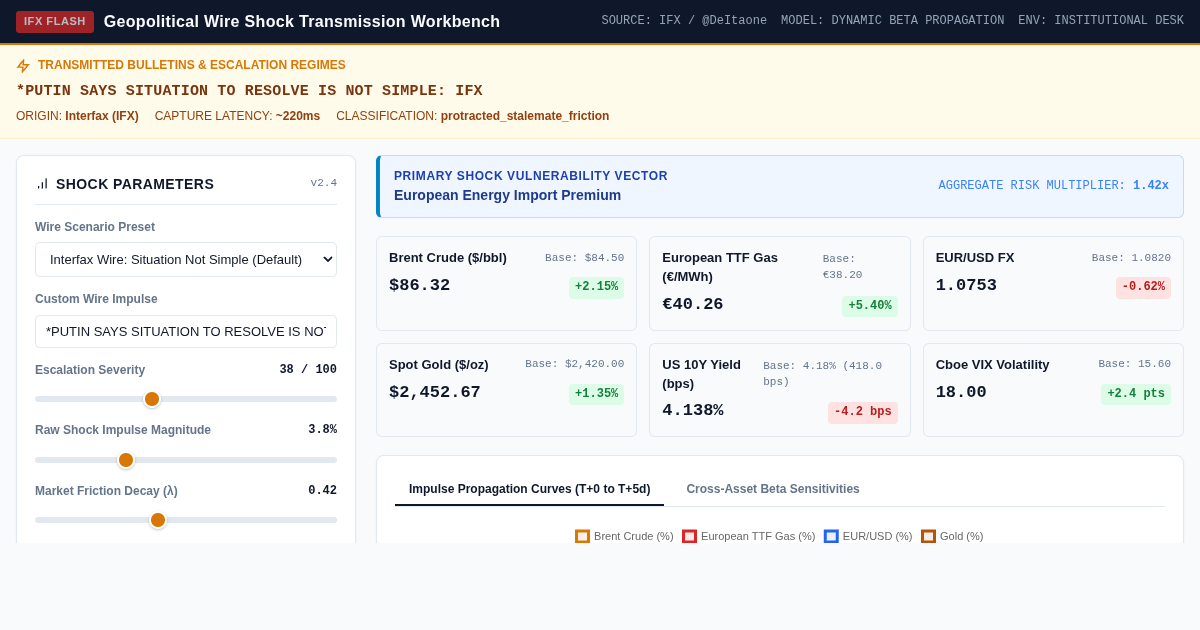Viewport: 1200px width, 630px height.
Task: Click the +2.15% Brent Crude change badge
Action: click(x=596, y=287)
